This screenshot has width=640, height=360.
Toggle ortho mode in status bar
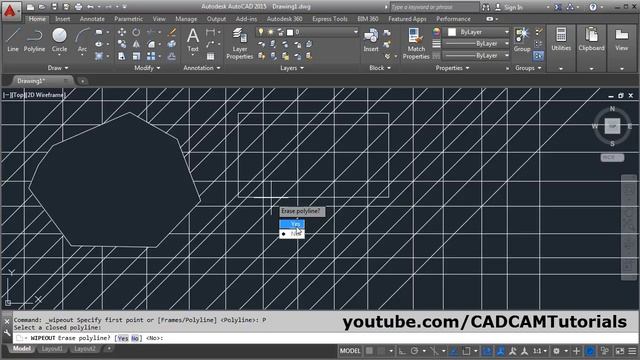[x=402, y=351]
